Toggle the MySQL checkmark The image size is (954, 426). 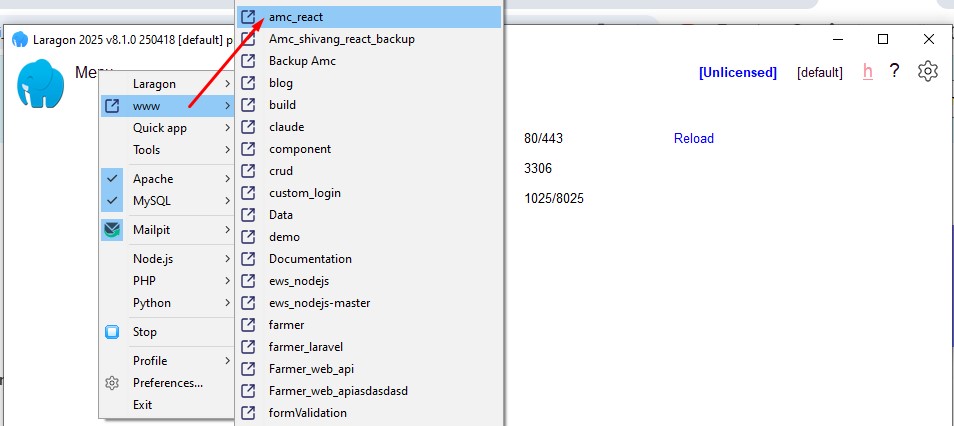(x=113, y=201)
